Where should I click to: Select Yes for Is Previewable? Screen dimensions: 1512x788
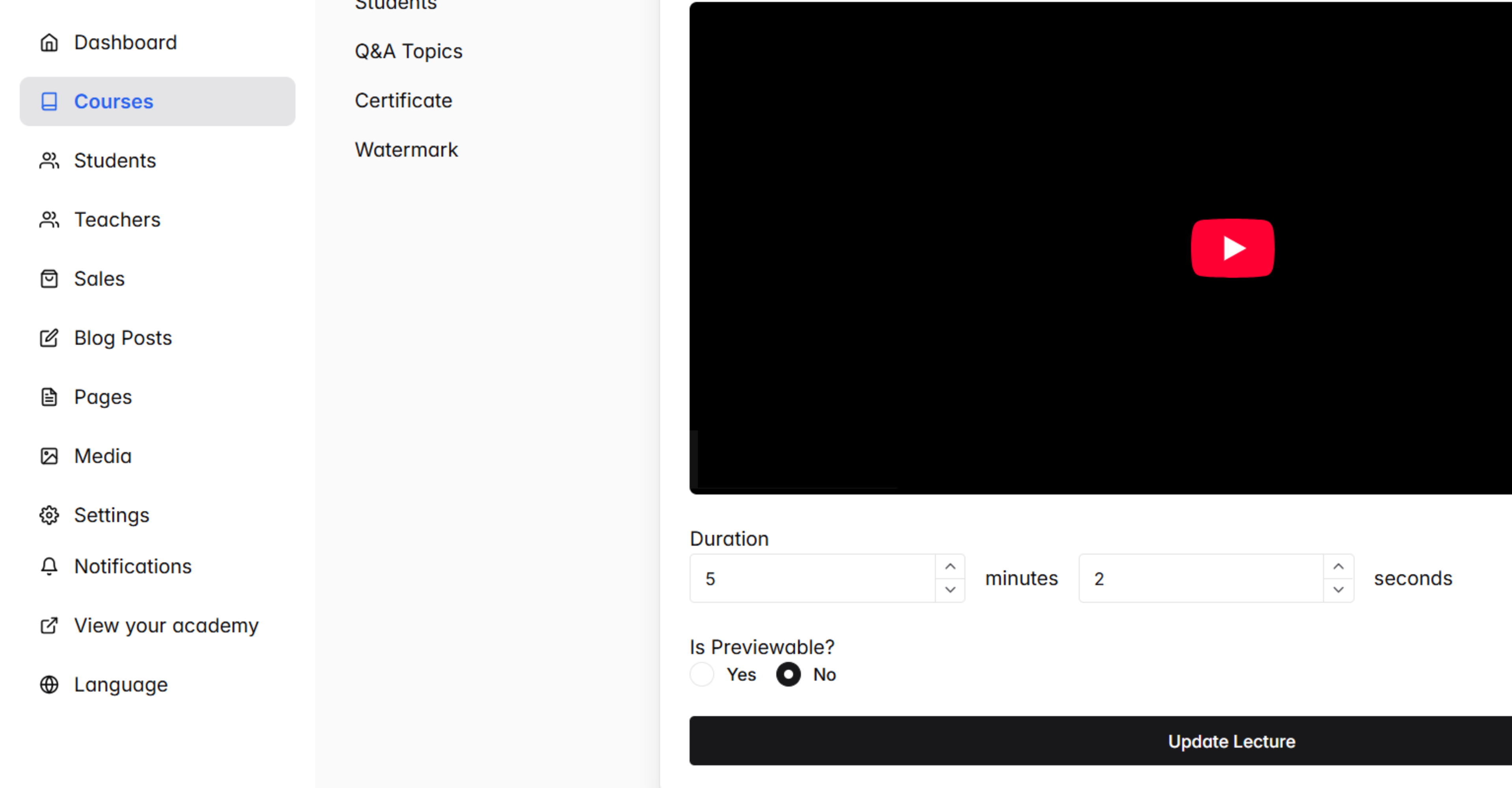(701, 674)
